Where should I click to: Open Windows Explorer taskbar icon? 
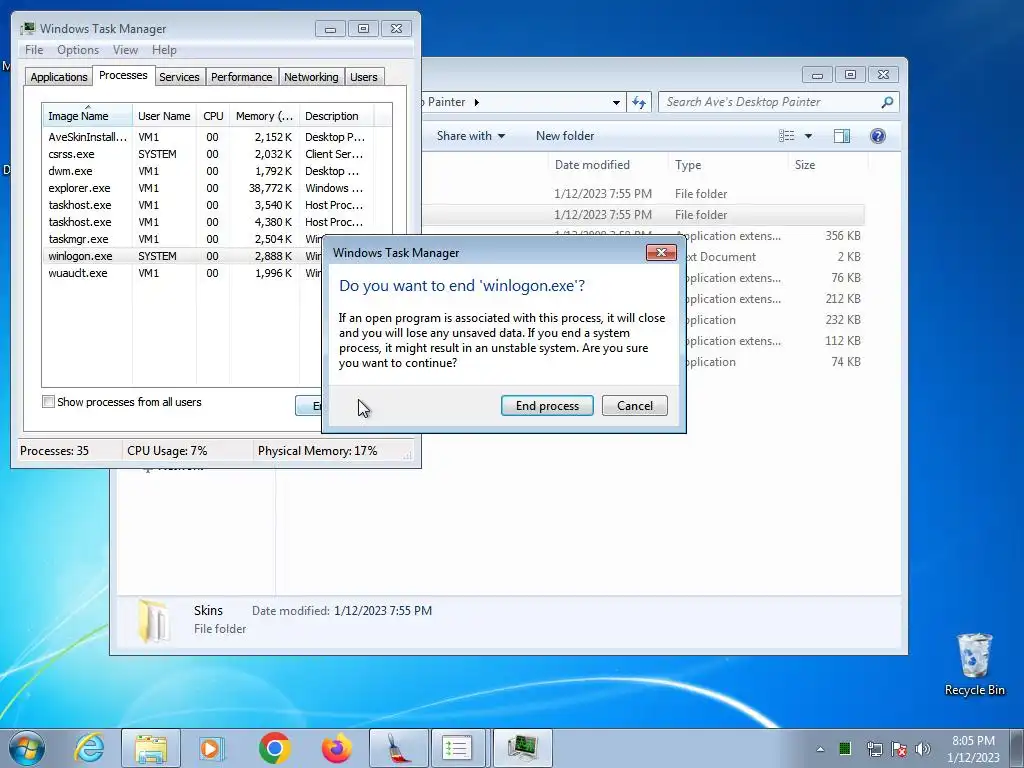(151, 748)
